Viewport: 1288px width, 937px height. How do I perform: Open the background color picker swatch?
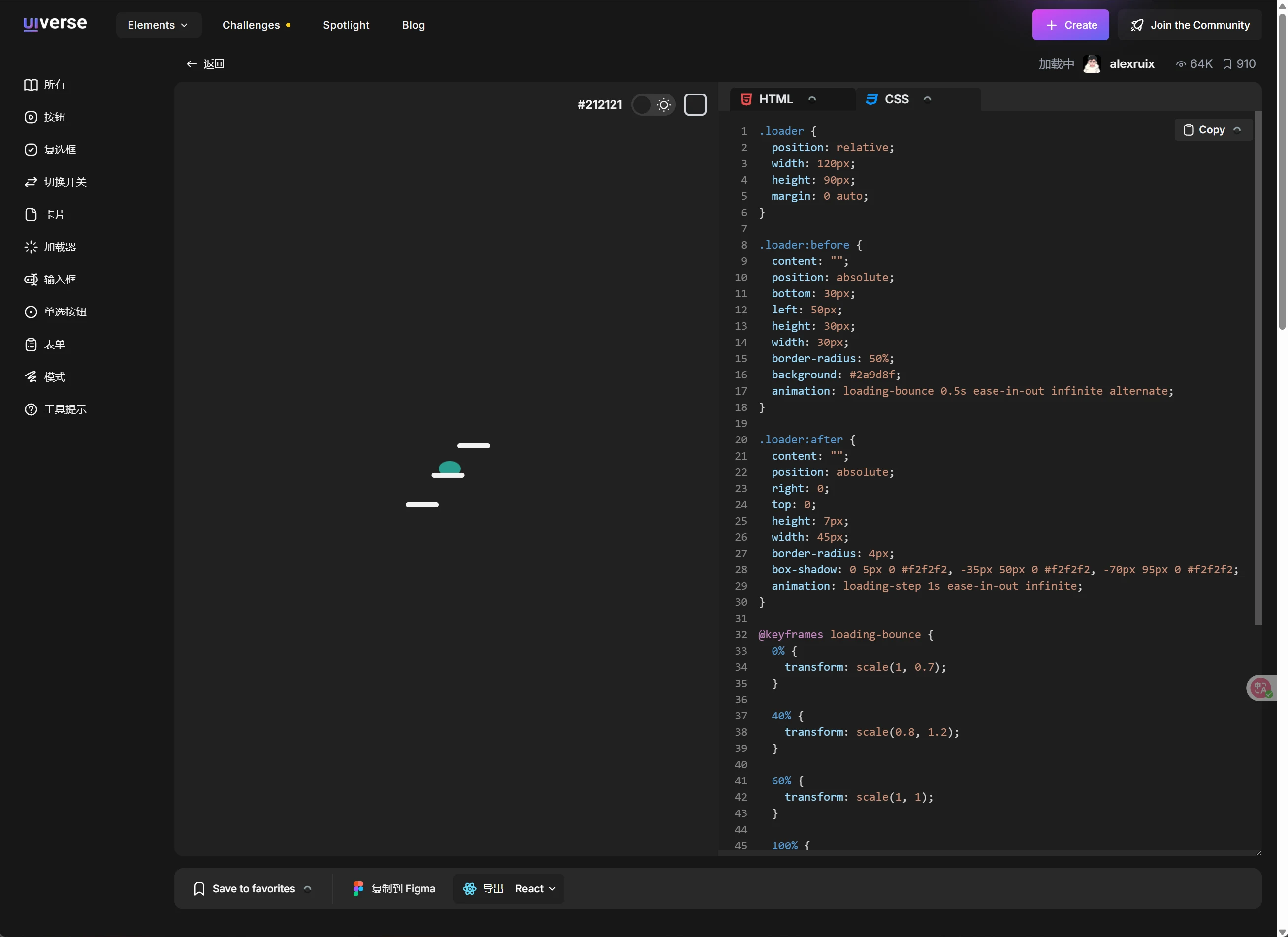coord(695,104)
